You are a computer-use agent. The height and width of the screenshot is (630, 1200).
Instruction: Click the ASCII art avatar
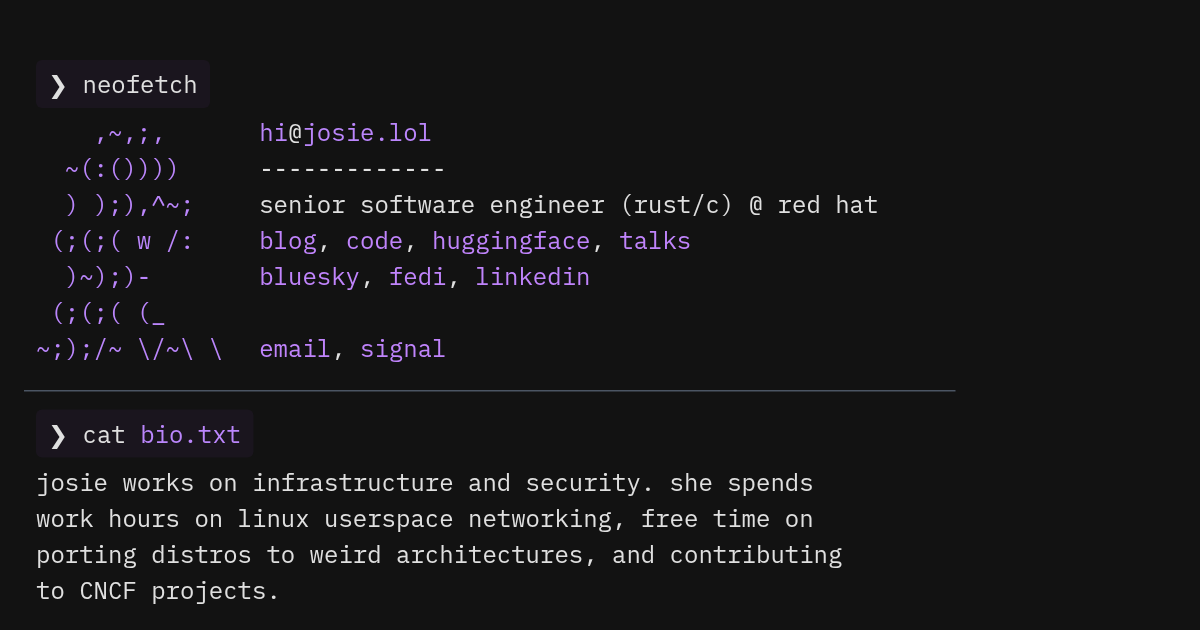click(130, 241)
